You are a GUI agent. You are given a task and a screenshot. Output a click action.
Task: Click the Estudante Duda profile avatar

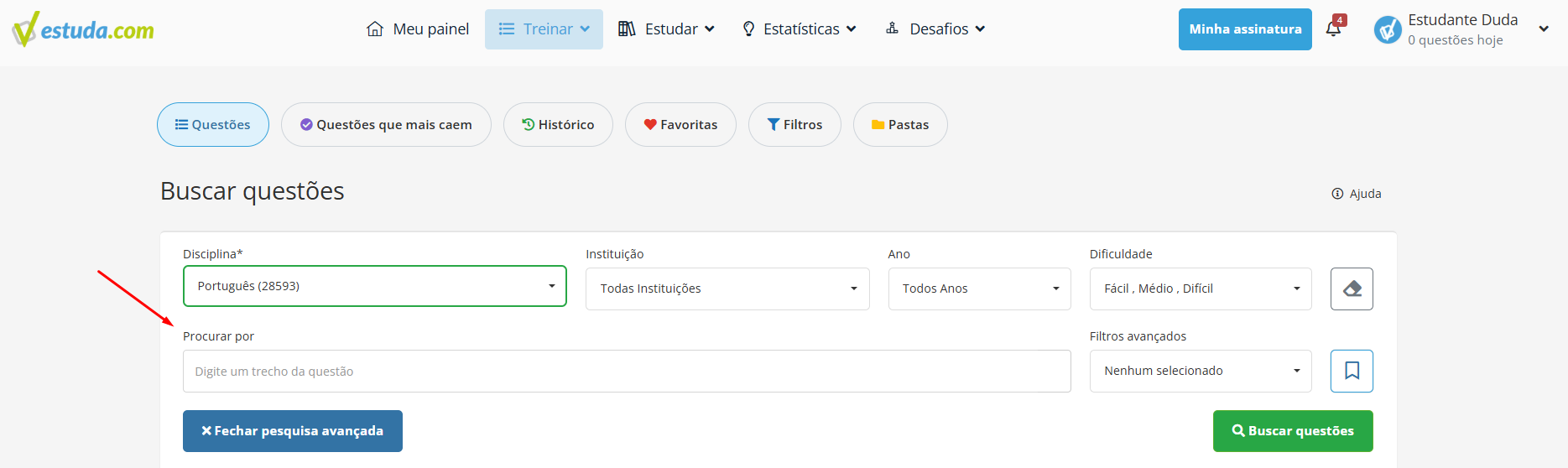pyautogui.click(x=1388, y=30)
